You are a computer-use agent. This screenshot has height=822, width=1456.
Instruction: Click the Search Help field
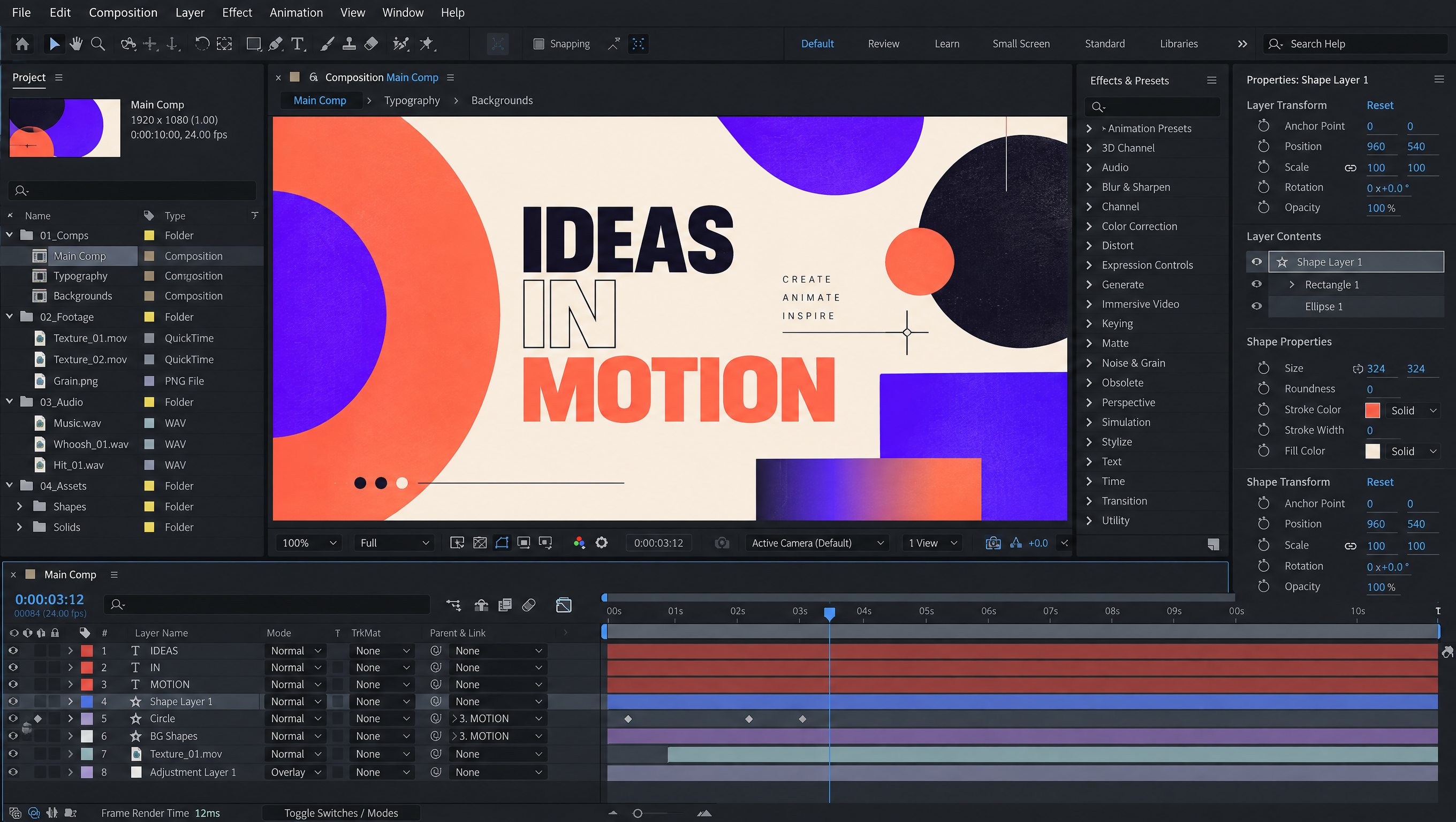(1355, 43)
